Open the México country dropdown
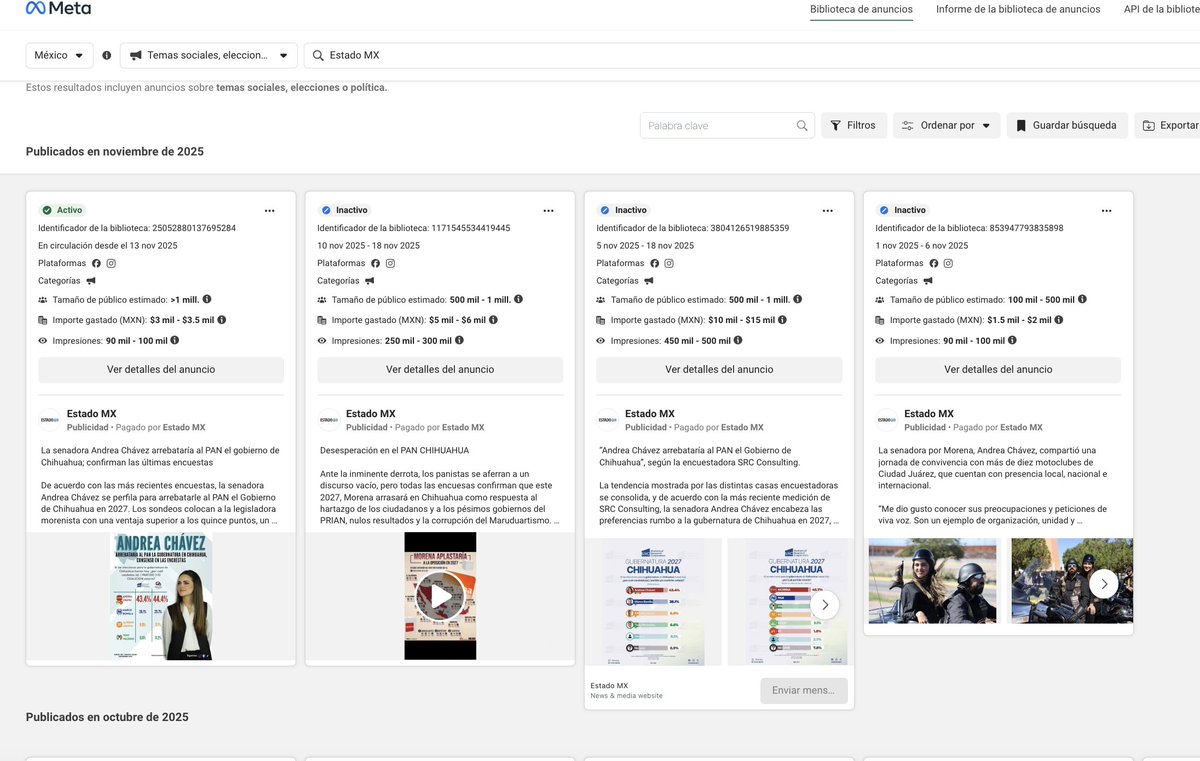This screenshot has width=1200, height=761. pos(60,56)
